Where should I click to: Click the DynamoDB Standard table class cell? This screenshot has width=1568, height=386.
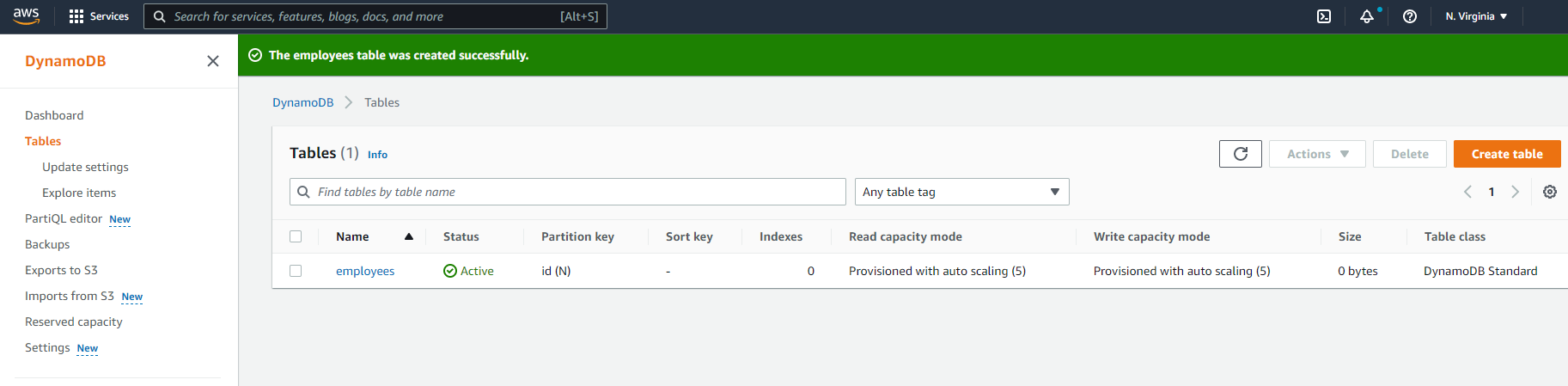coord(1480,271)
